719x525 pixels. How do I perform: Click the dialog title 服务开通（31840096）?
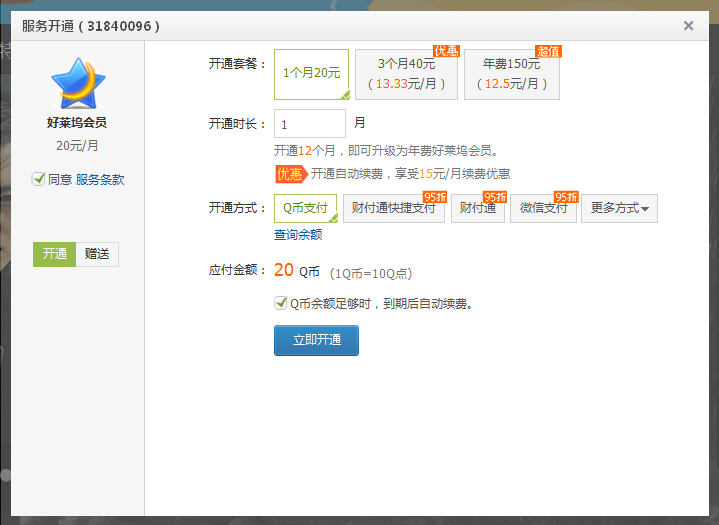91,26
